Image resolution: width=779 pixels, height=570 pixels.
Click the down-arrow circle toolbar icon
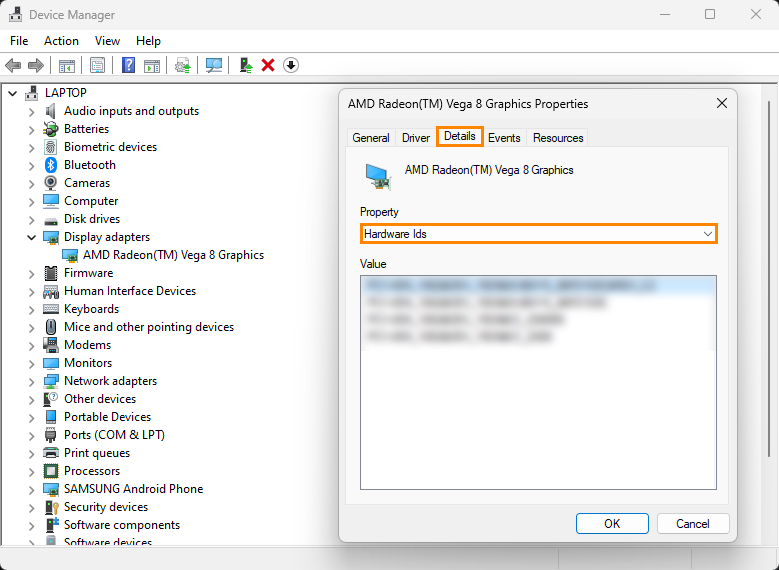click(x=291, y=65)
